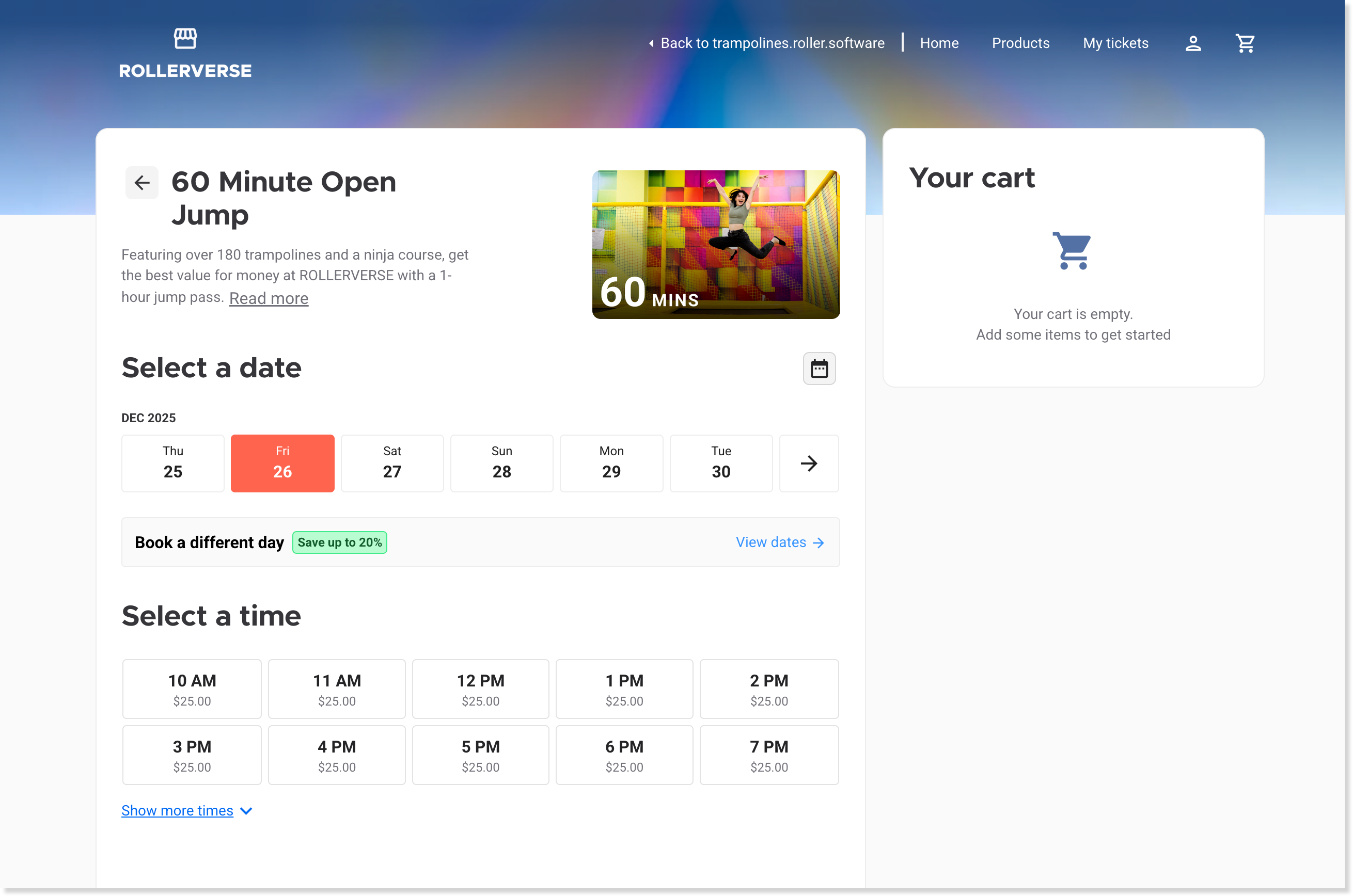Select Thu 25 date option
This screenshot has height=896, width=1353.
(172, 463)
